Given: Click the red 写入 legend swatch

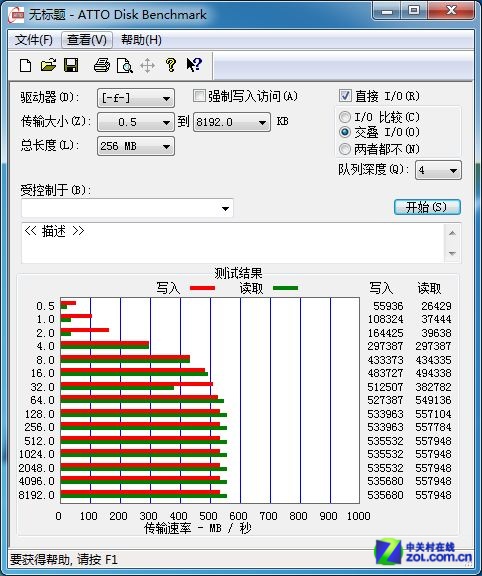Looking at the screenshot, I should pyautogui.click(x=202, y=288).
